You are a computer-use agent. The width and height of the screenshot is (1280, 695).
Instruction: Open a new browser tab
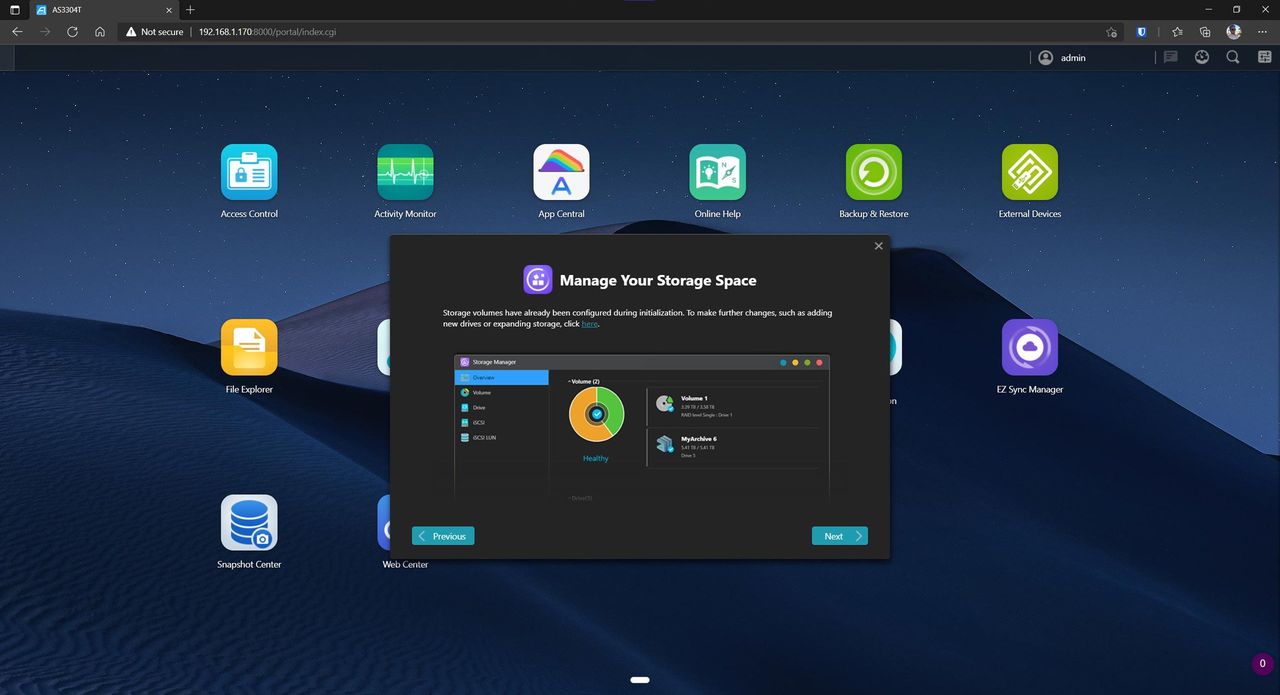(x=190, y=9)
